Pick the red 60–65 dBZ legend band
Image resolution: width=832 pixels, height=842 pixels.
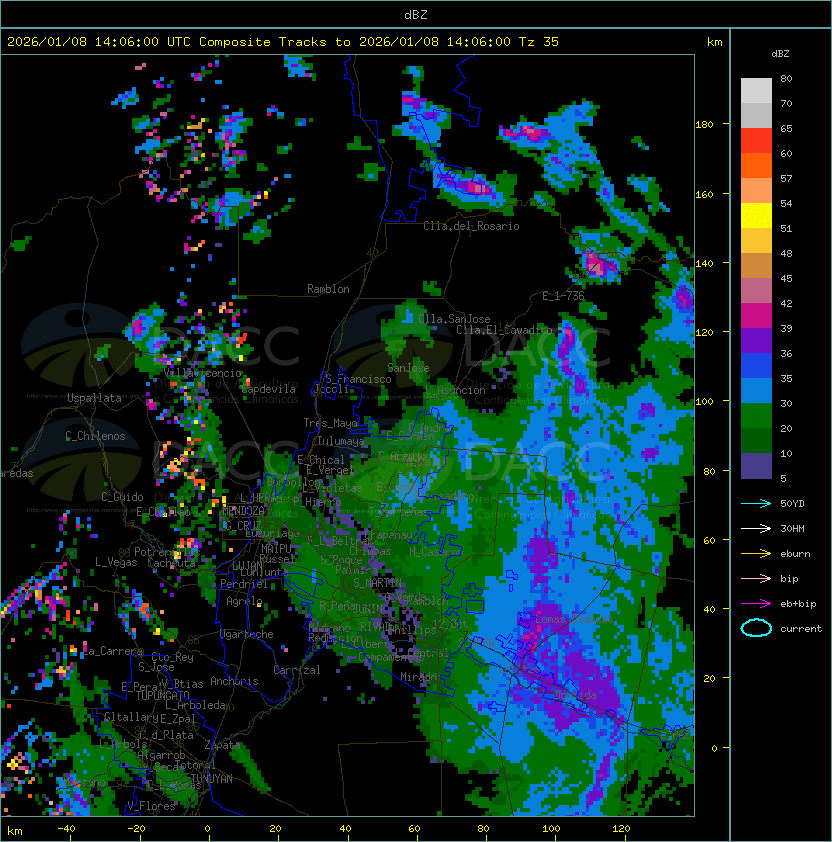coord(756,141)
